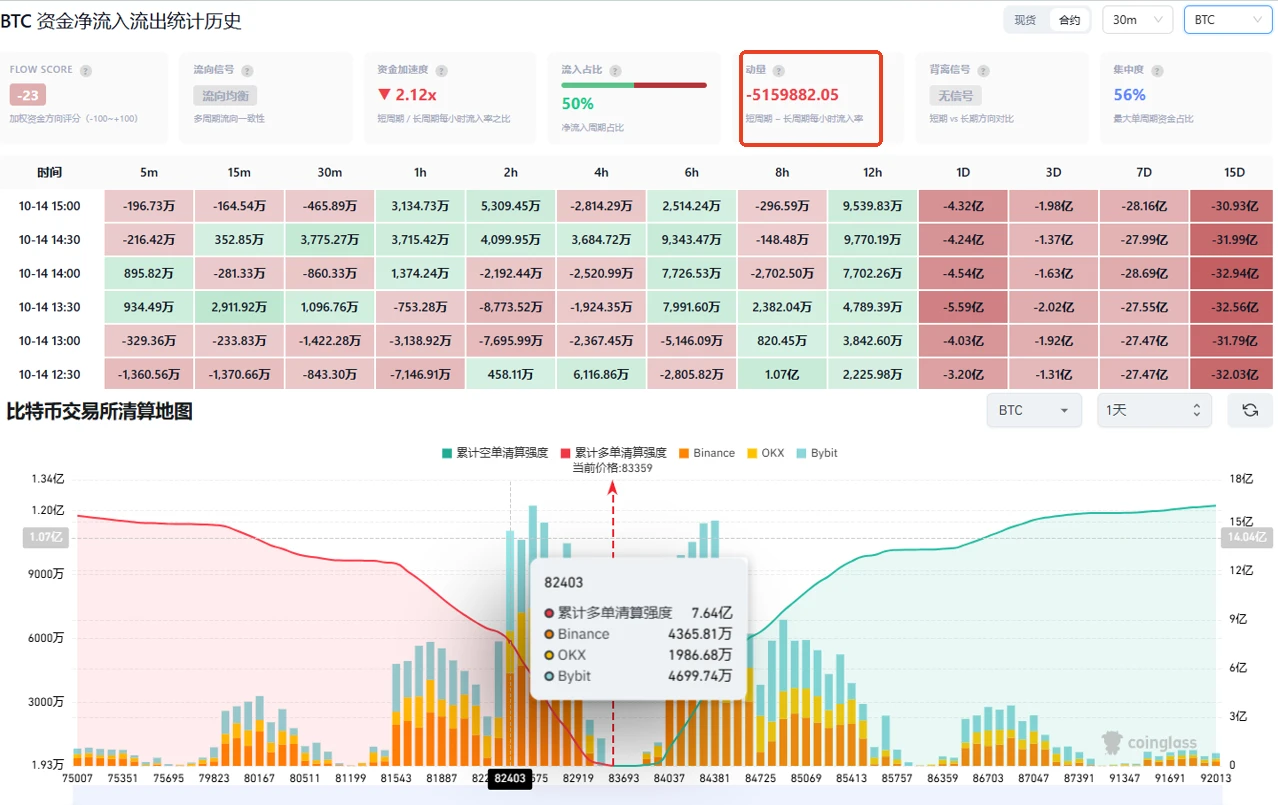Toggle the 累计空单清算强度 legend series
Image resolution: width=1278 pixels, height=805 pixels.
(x=495, y=453)
